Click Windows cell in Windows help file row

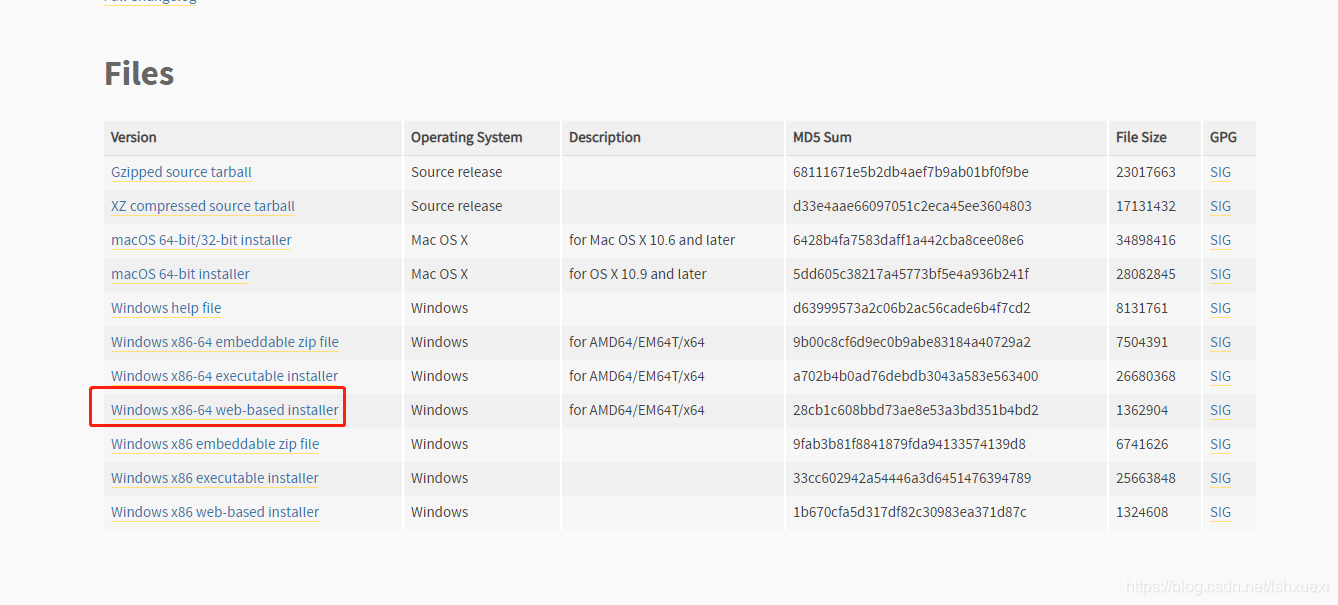[439, 308]
